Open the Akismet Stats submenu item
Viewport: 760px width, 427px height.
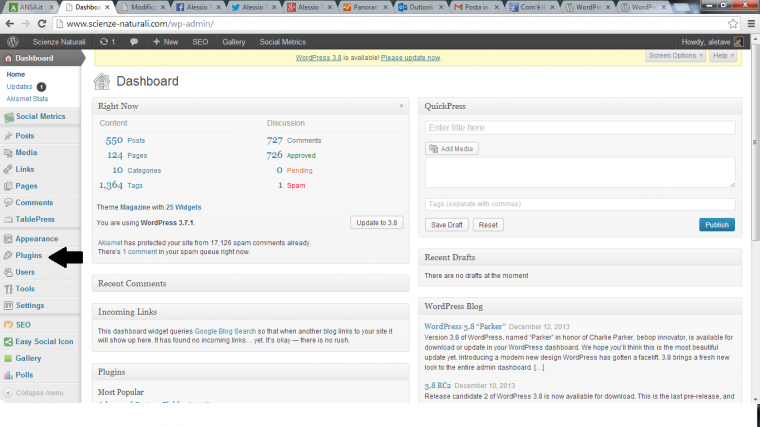click(x=27, y=99)
